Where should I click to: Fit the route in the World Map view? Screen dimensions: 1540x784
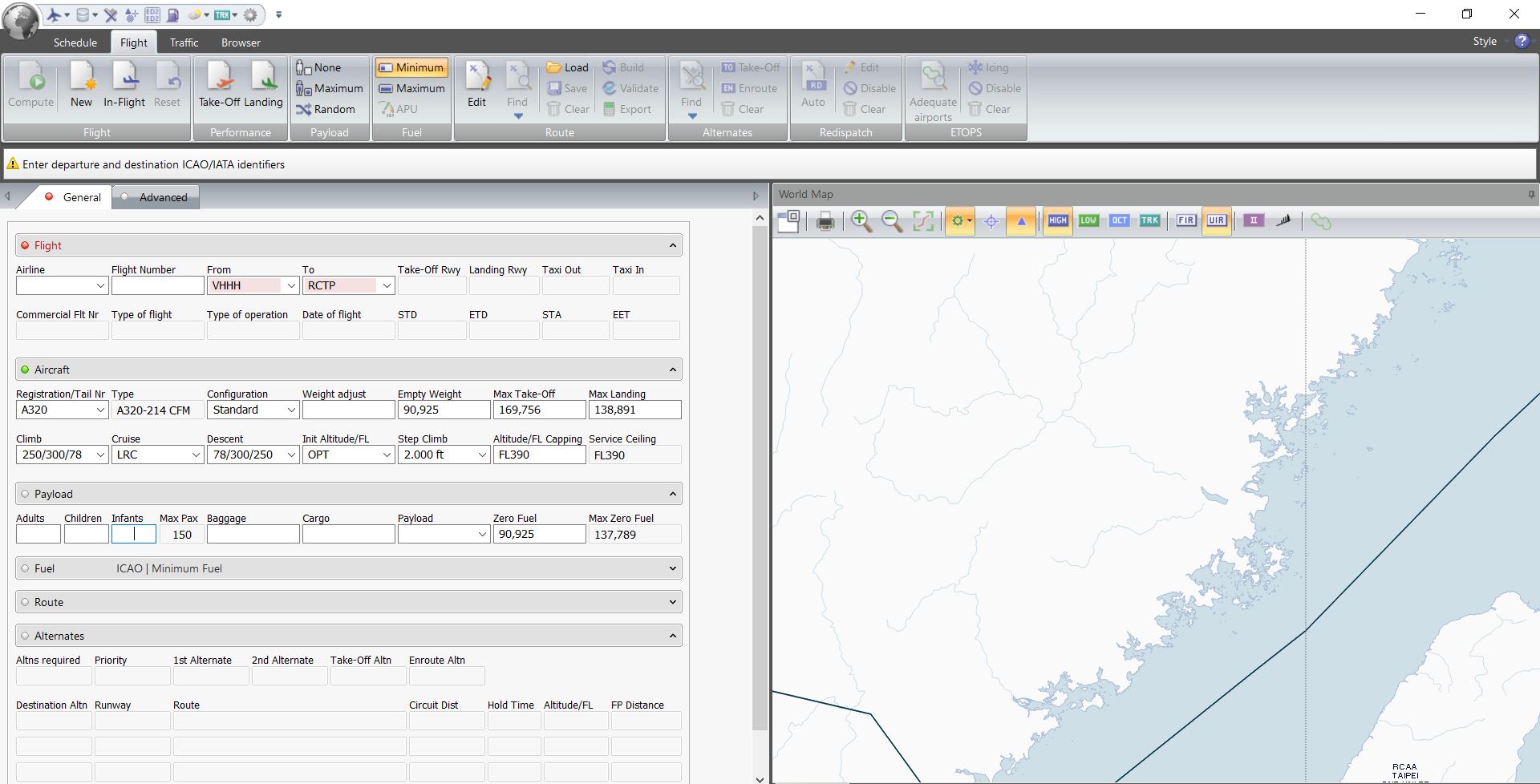tap(923, 221)
